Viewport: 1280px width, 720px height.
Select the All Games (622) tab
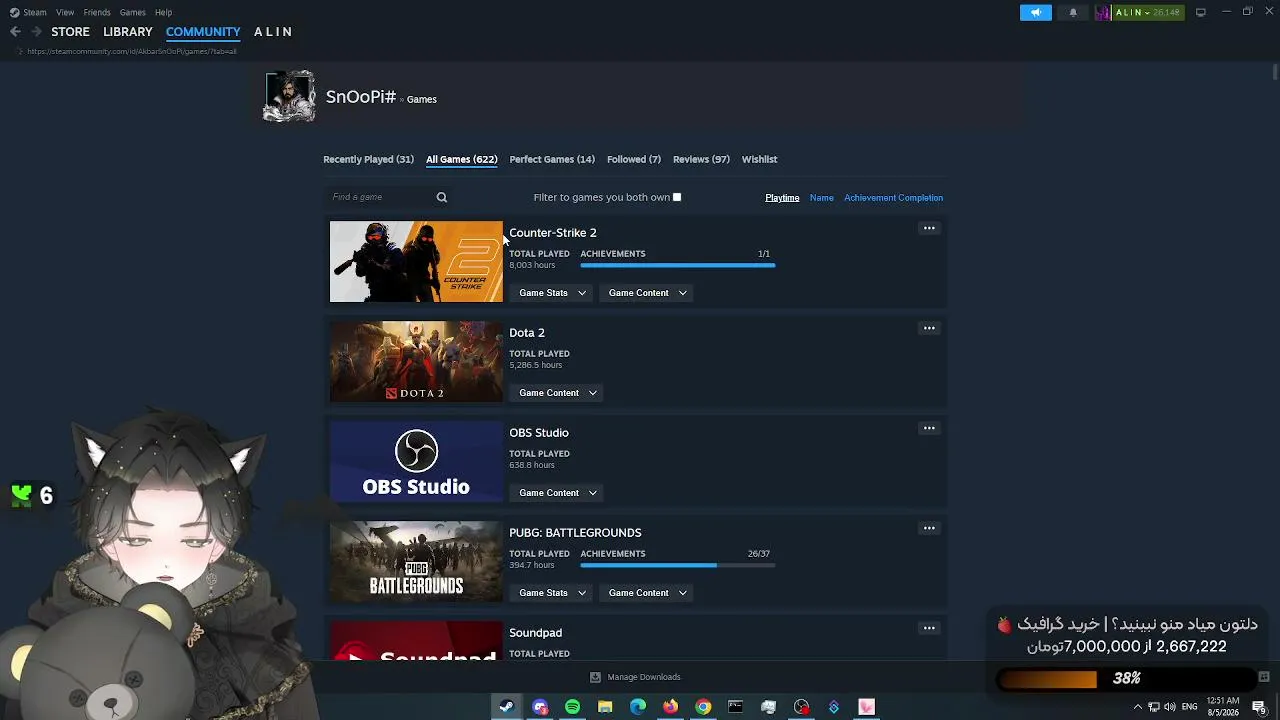(x=461, y=159)
